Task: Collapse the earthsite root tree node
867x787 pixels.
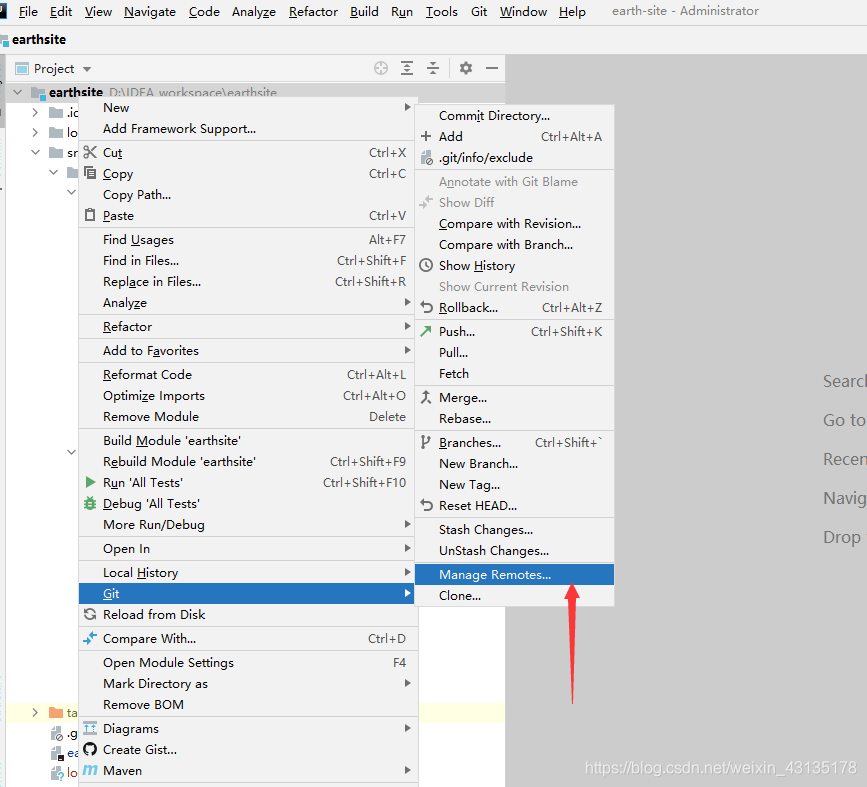Action: (x=18, y=92)
